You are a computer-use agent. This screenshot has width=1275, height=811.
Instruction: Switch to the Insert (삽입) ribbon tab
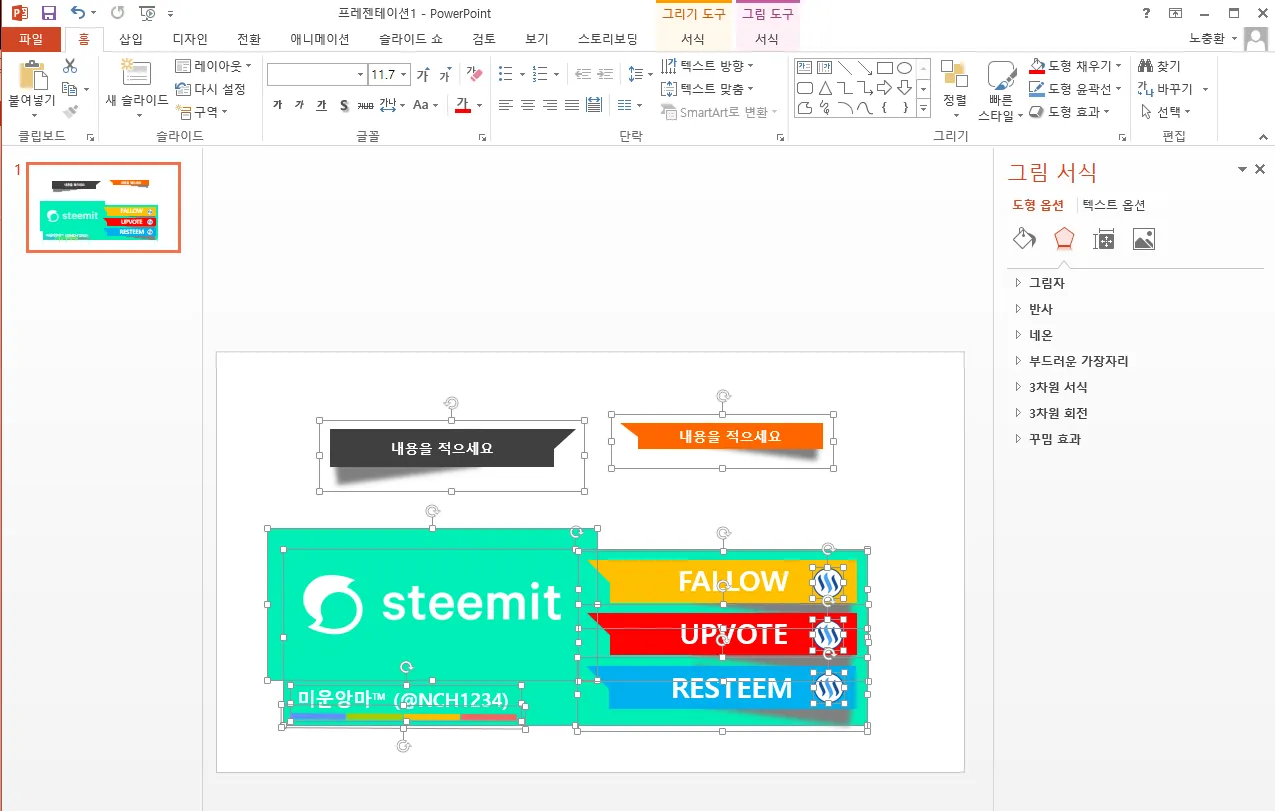tap(131, 37)
